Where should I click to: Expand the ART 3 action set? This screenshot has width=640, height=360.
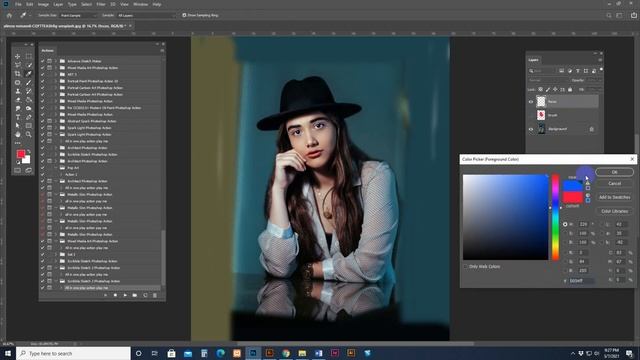click(x=56, y=74)
